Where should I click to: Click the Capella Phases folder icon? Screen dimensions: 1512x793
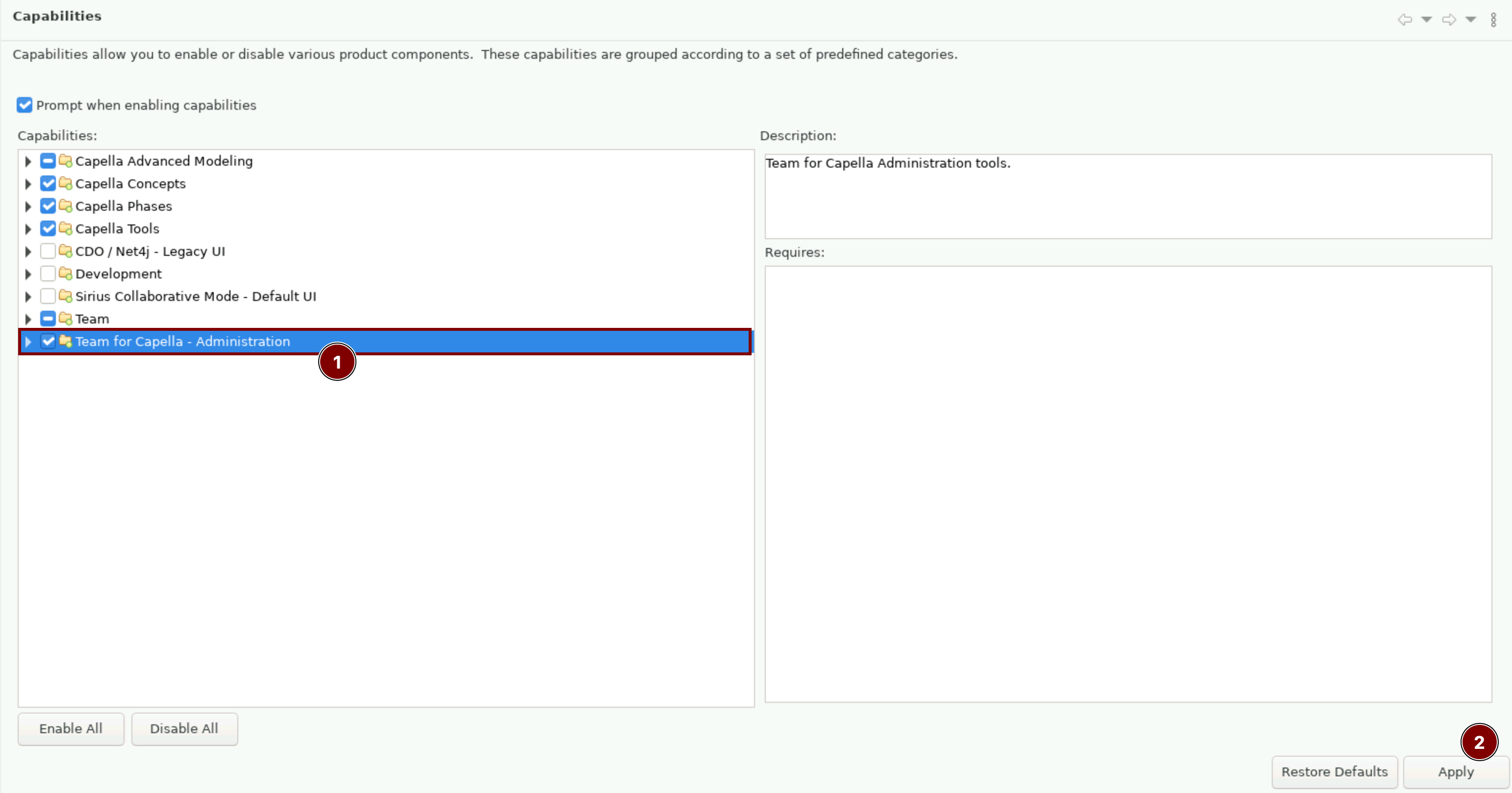66,206
